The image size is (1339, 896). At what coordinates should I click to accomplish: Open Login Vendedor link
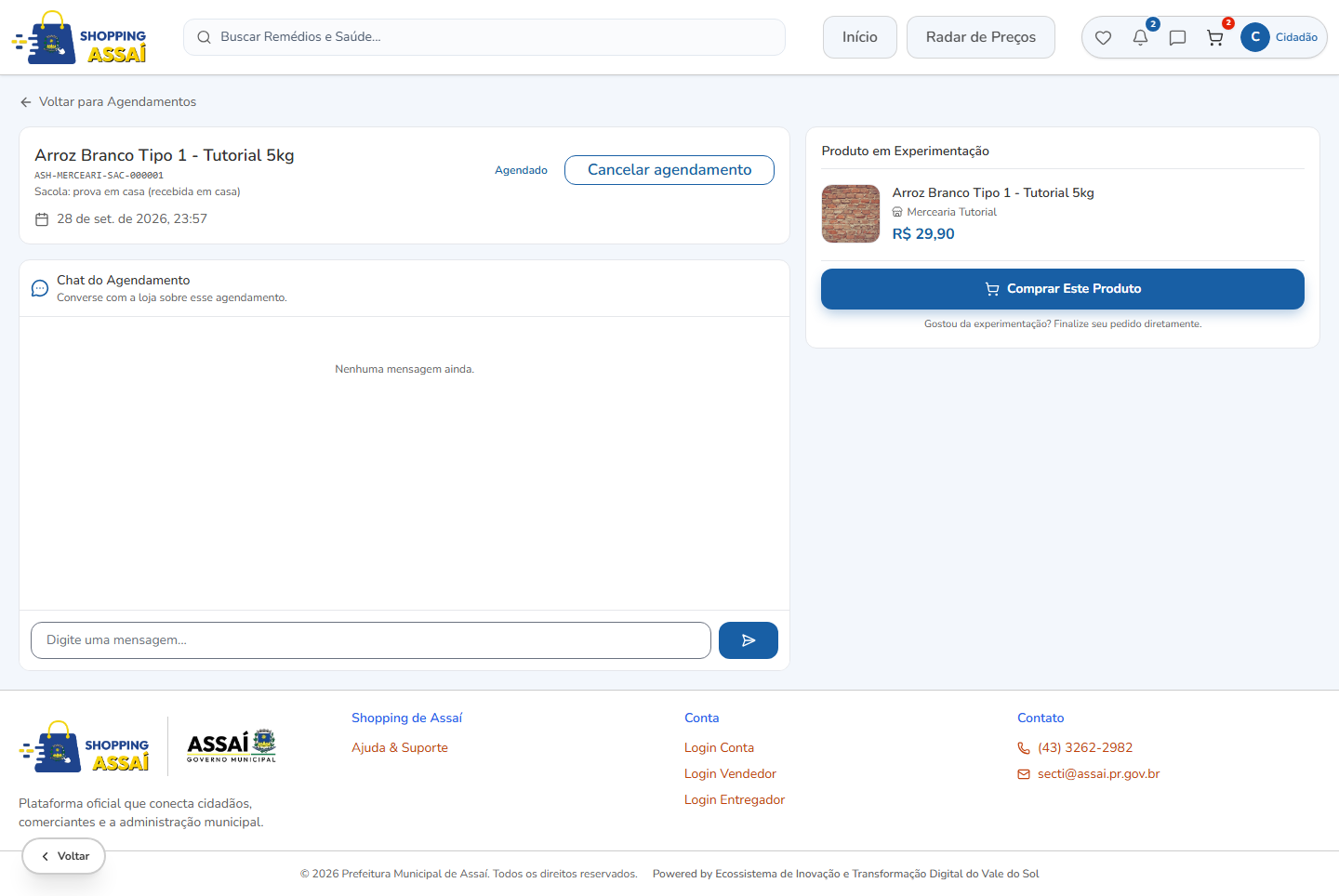[730, 773]
